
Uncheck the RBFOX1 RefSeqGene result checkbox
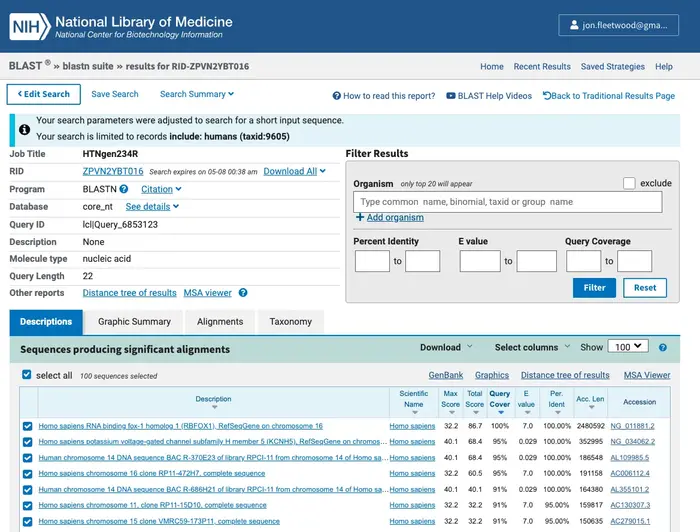tap(27, 426)
